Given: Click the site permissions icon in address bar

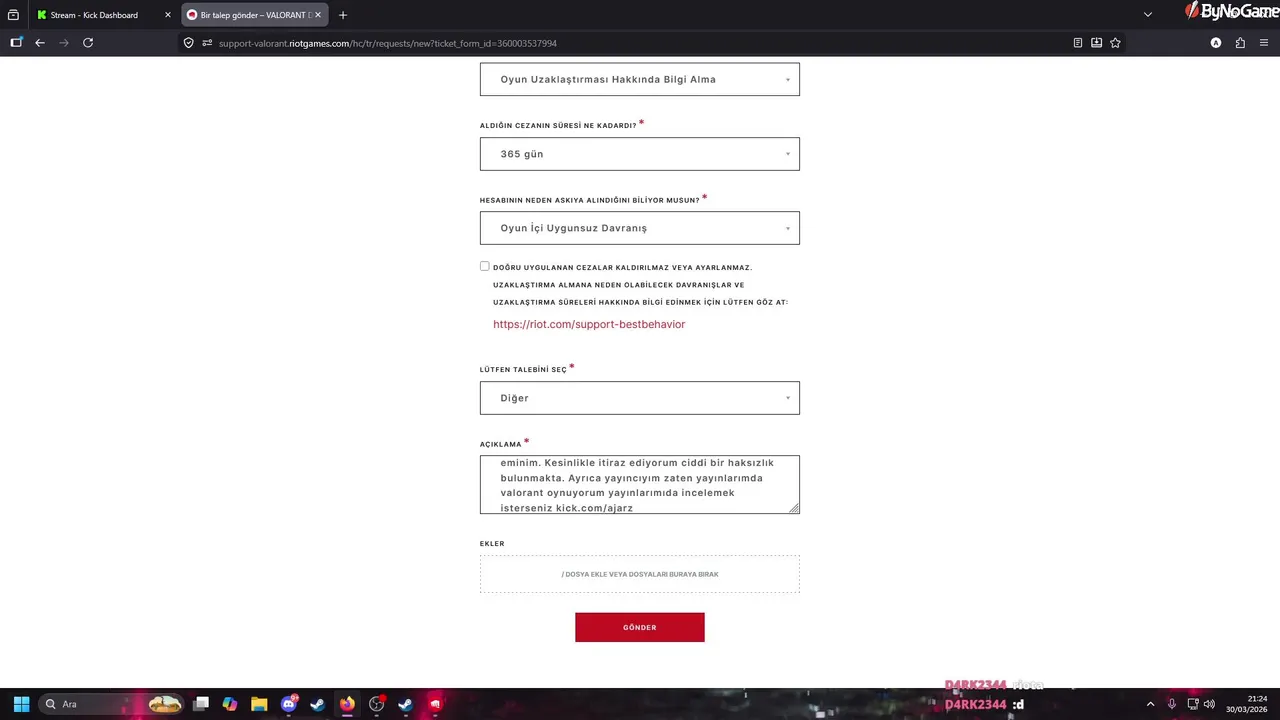Looking at the screenshot, I should 208,43.
